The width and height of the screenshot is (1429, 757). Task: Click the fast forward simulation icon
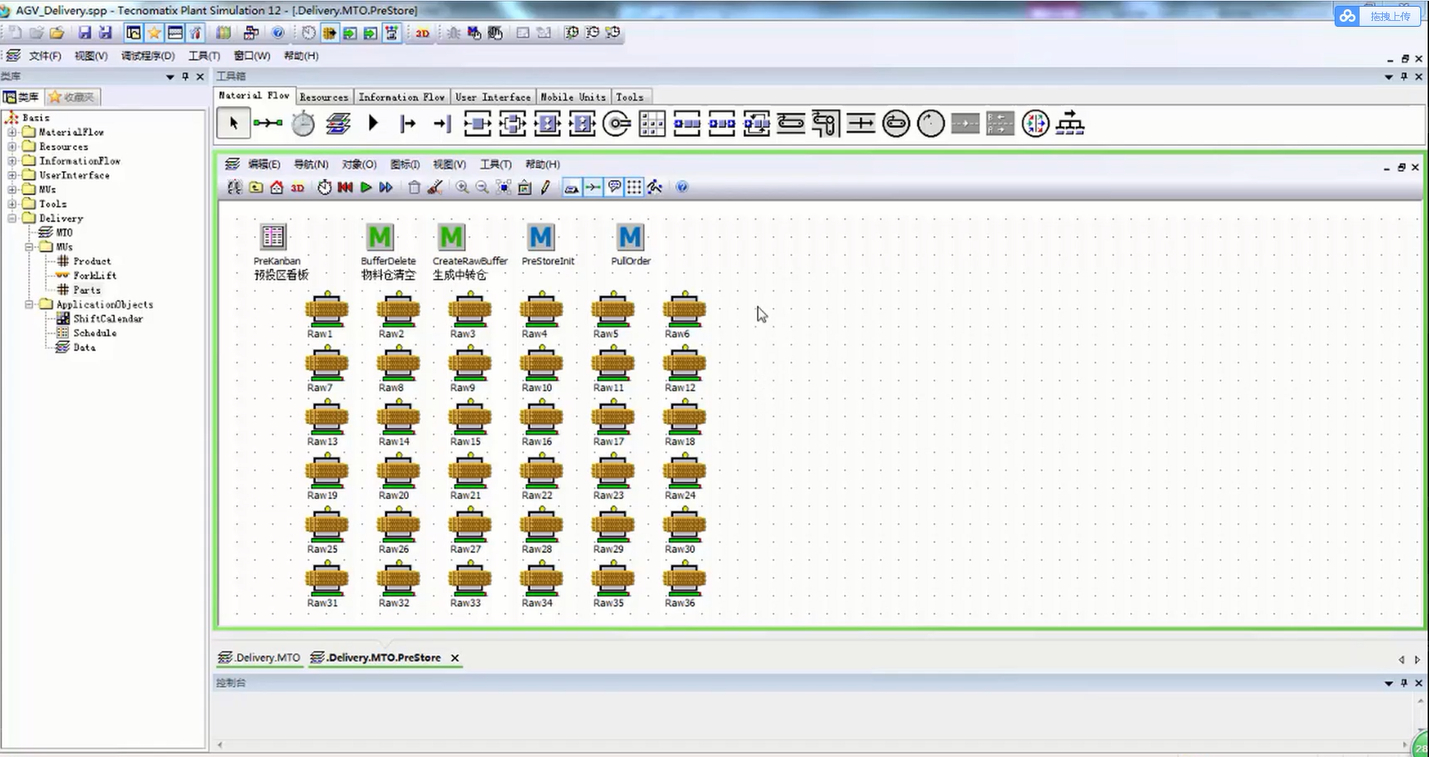[x=386, y=187]
